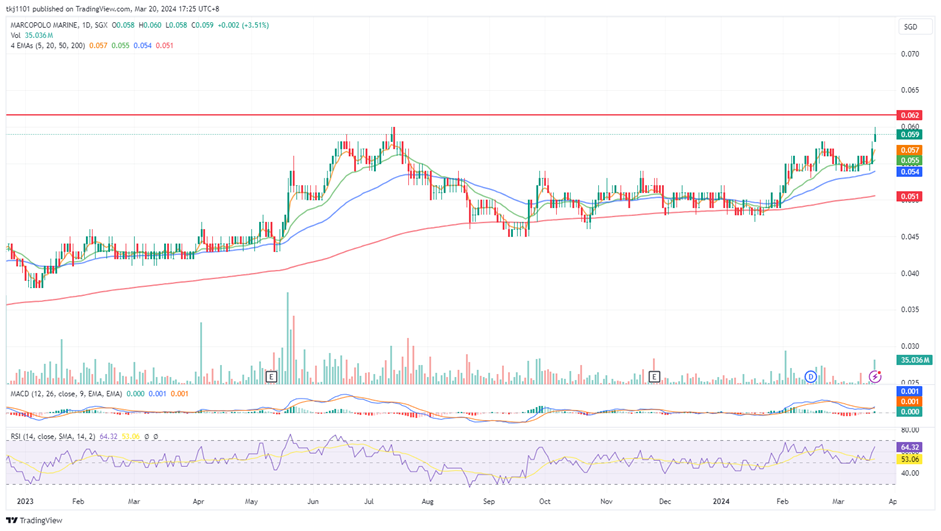Click the purple 64.32 RSI label

[910, 448]
